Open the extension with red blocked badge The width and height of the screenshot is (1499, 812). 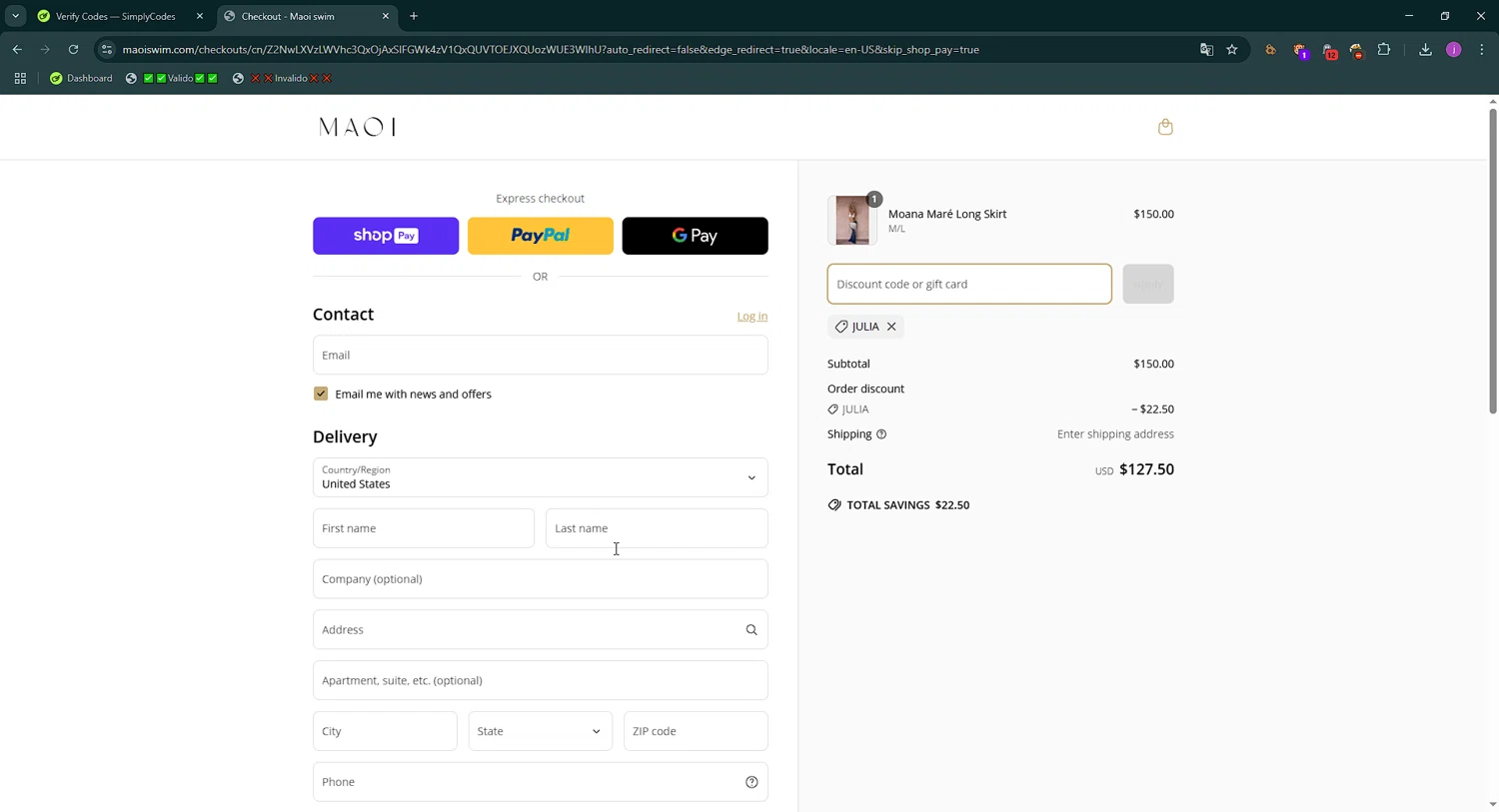pos(1356,50)
